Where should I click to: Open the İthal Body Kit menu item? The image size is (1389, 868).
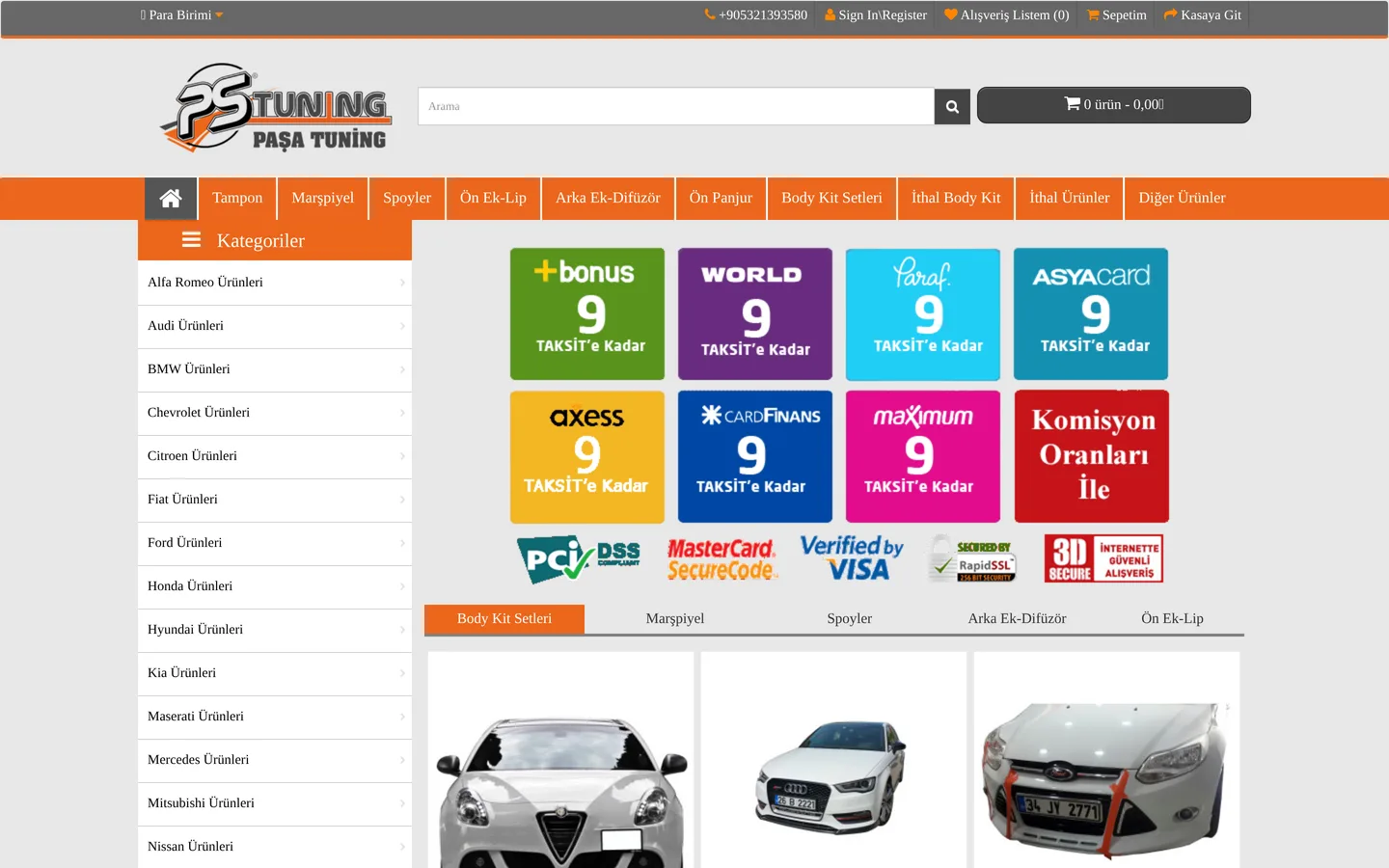coord(956,198)
